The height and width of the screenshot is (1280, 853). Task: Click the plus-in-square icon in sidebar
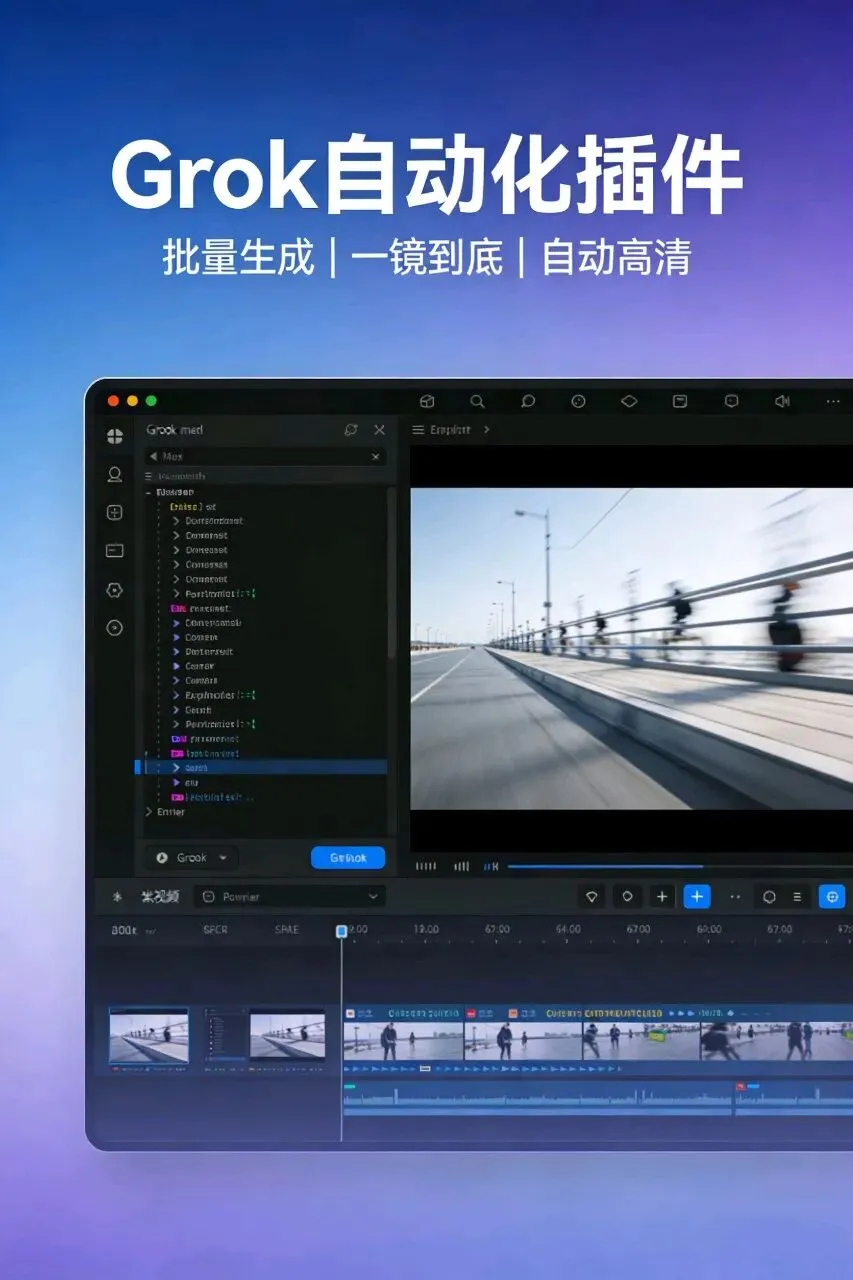point(115,513)
